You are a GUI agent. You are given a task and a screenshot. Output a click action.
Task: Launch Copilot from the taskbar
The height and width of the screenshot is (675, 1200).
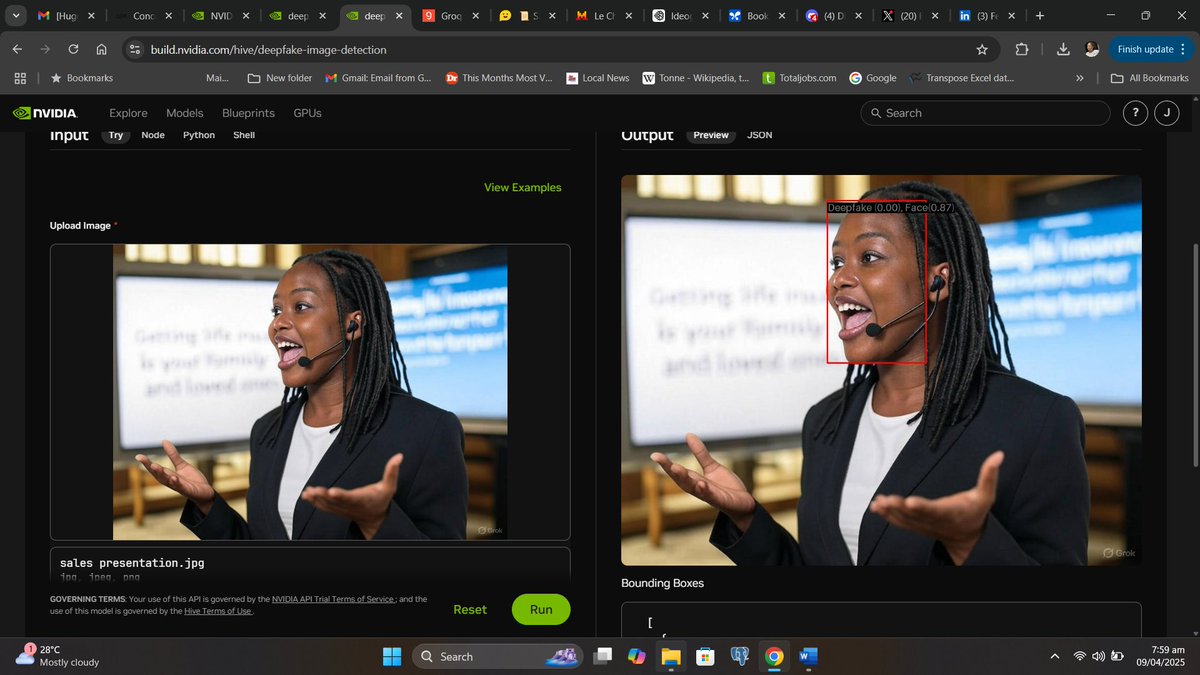(x=636, y=656)
